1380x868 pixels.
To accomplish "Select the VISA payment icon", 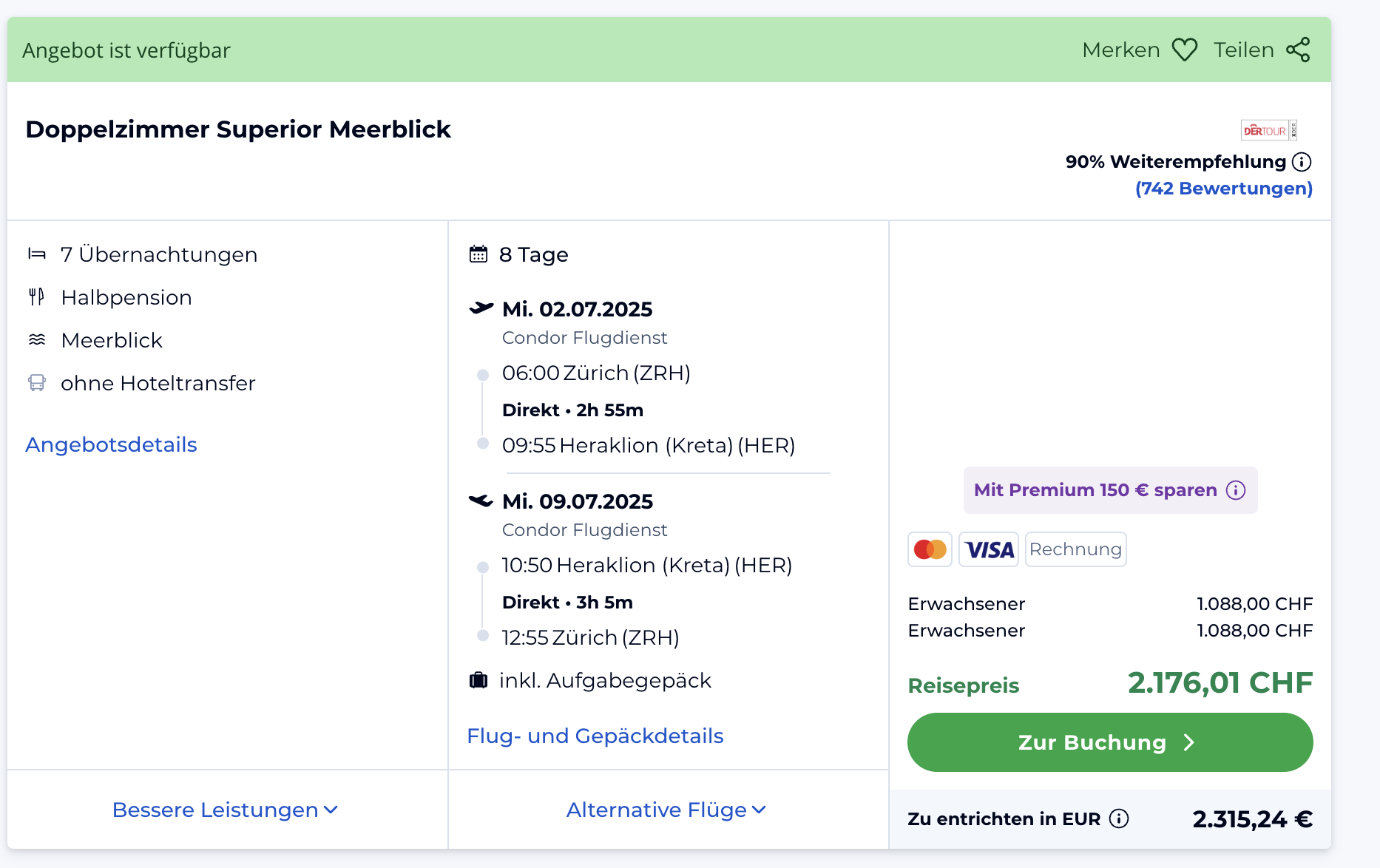I will click(x=989, y=549).
